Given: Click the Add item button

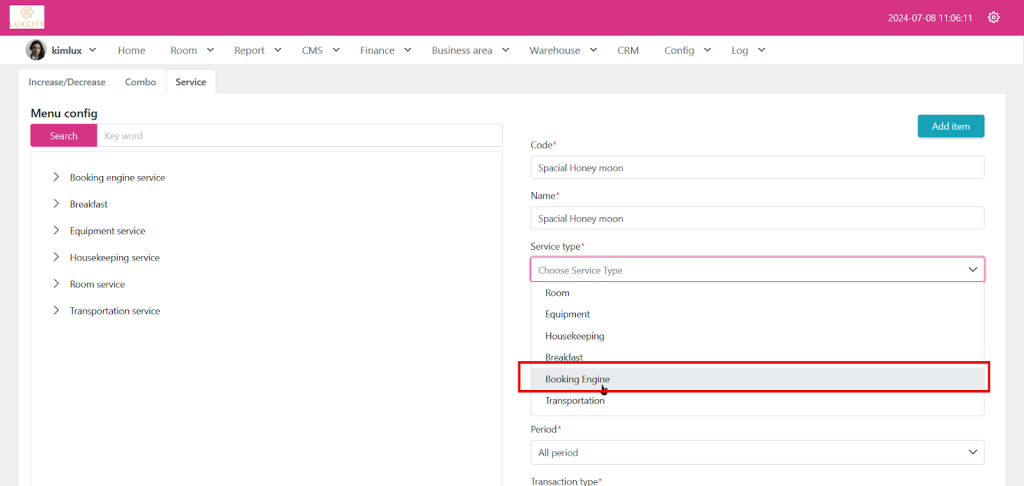Looking at the screenshot, I should pos(950,126).
